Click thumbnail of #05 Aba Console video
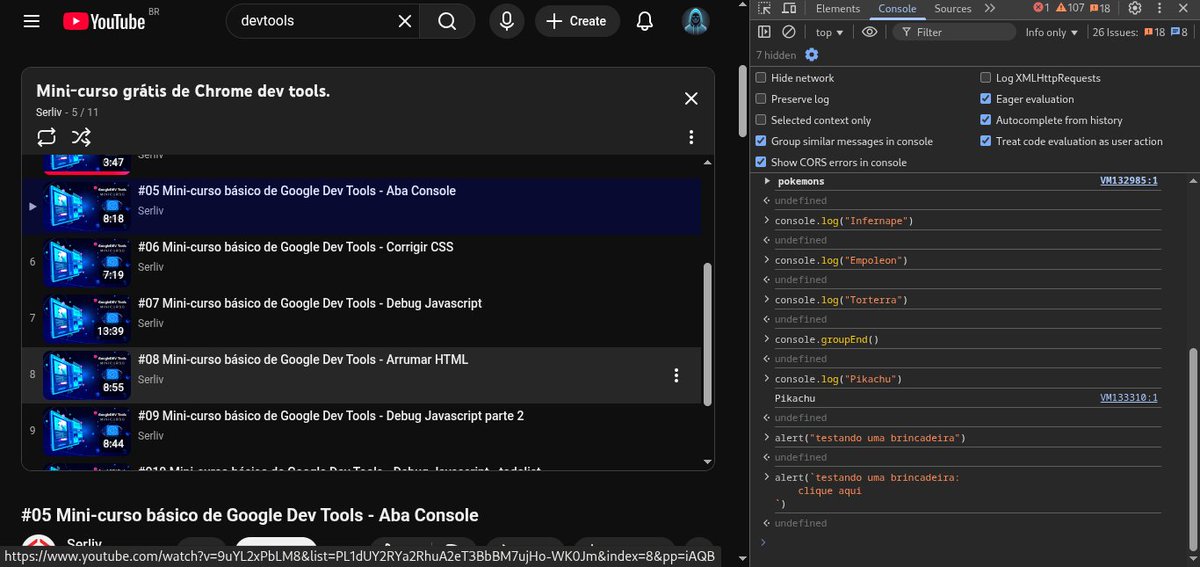Viewport: 1200px width, 567px height. point(87,207)
